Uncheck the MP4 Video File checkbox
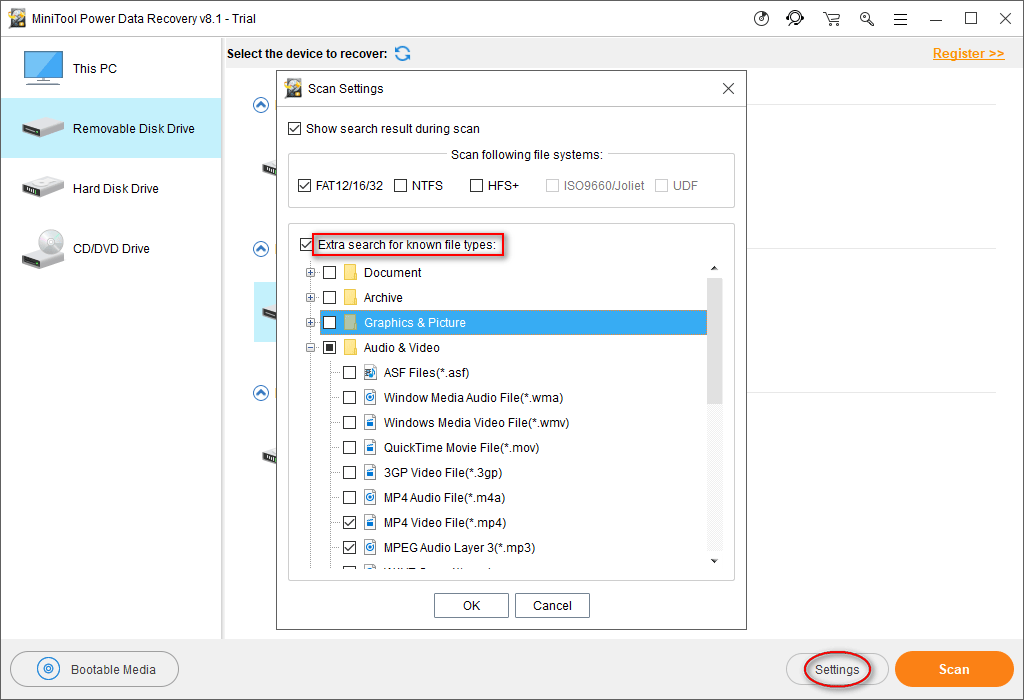 349,522
